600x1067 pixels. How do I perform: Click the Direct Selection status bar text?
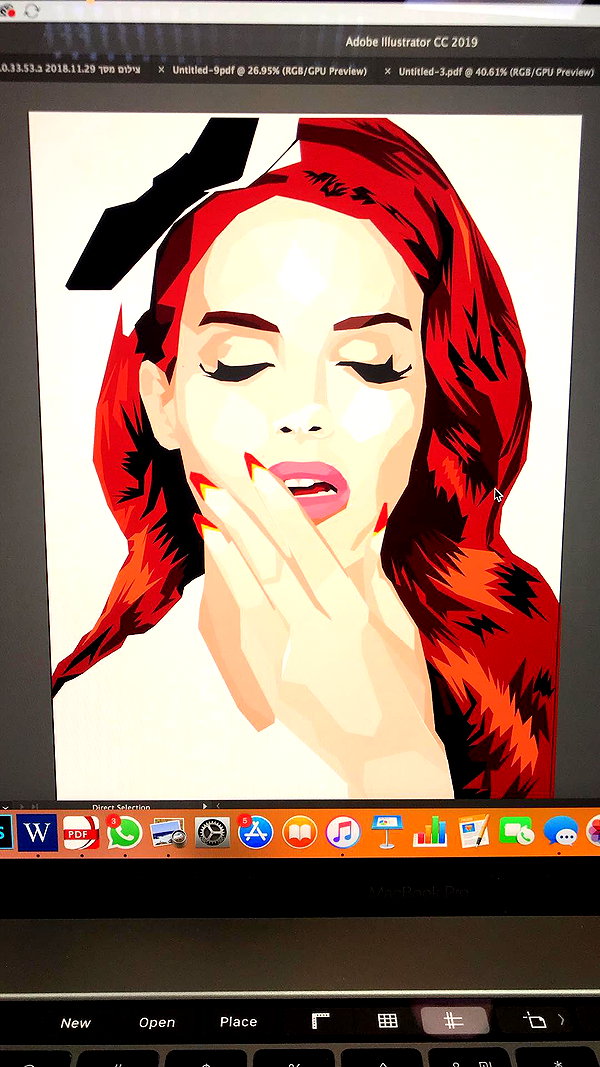(121, 807)
